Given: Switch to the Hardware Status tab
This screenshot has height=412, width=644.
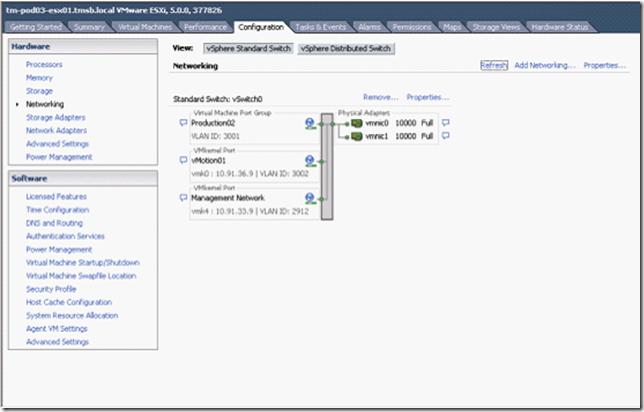Looking at the screenshot, I should 560,27.
